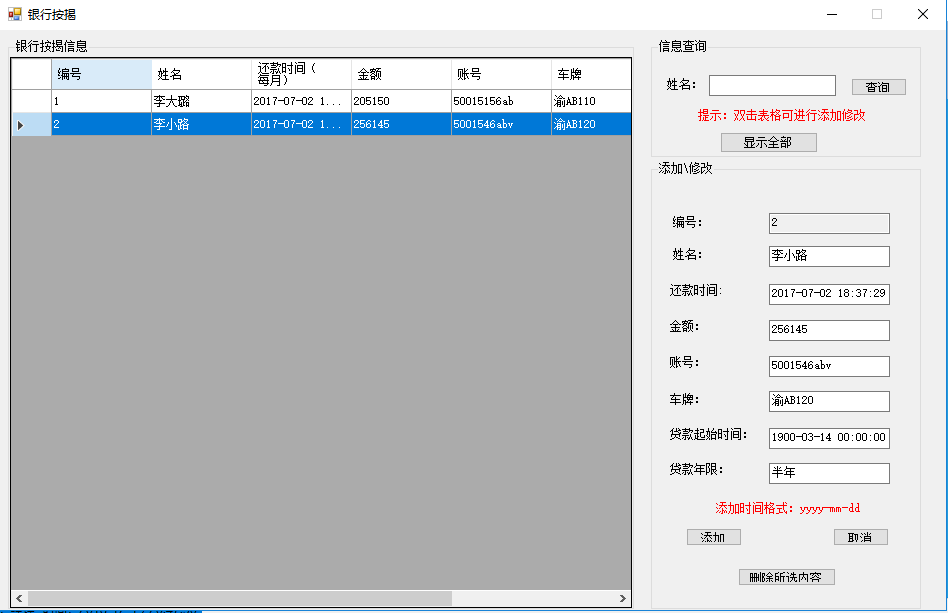Click the 显示全部 button
The width and height of the screenshot is (948, 613).
click(768, 143)
